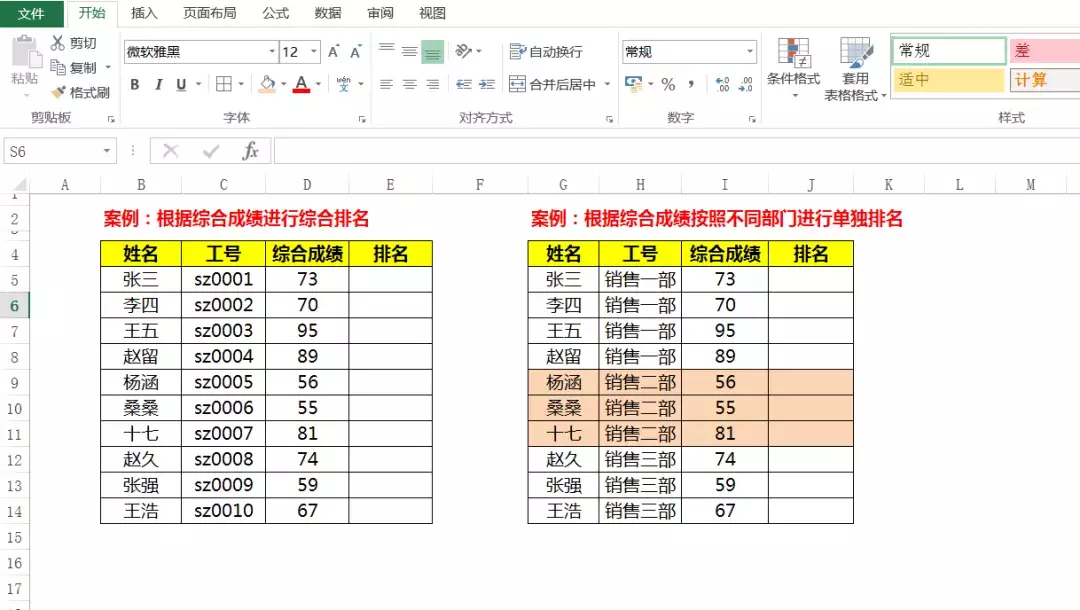The image size is (1080, 610).
Task: Open the Name Box dropdown arrow
Action: click(x=107, y=151)
